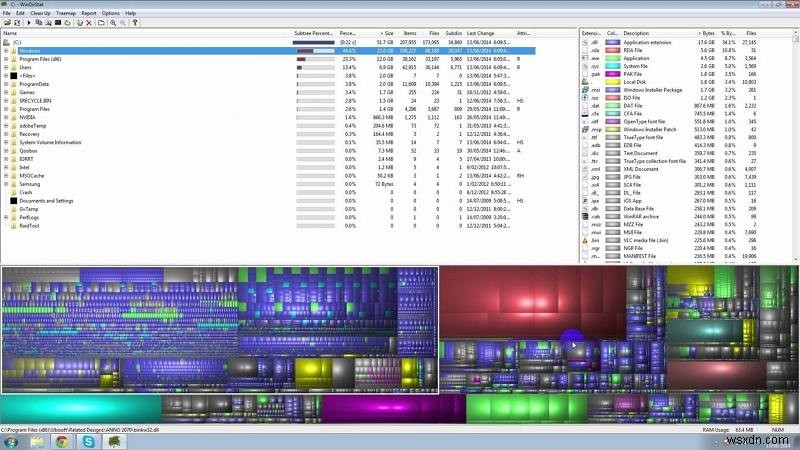Open the Report menu

[89, 13]
